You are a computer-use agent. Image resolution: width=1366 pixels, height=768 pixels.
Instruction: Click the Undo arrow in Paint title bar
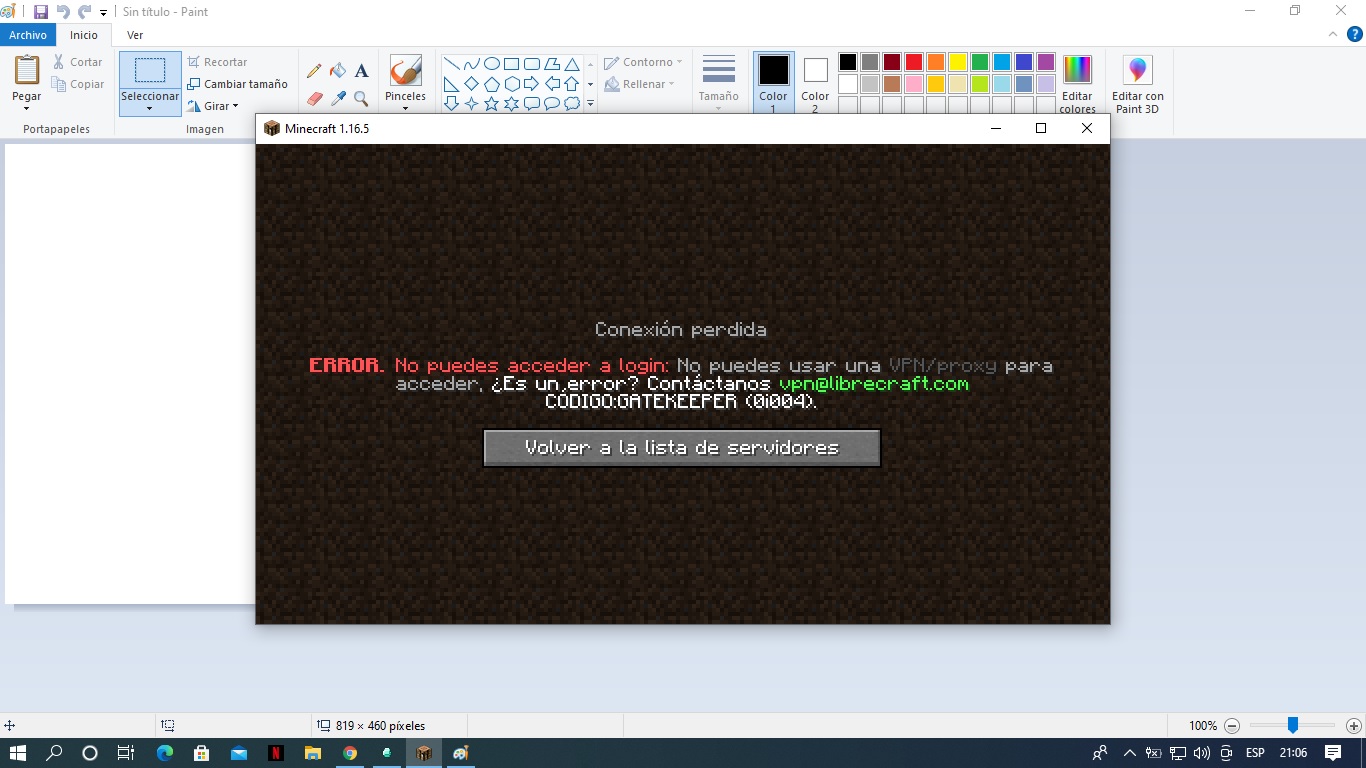63,12
